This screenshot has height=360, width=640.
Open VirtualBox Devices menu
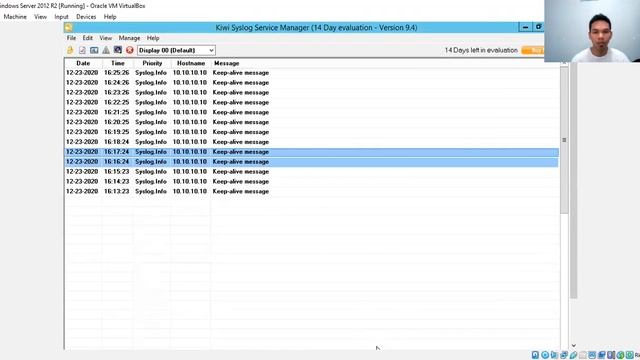pos(86,17)
